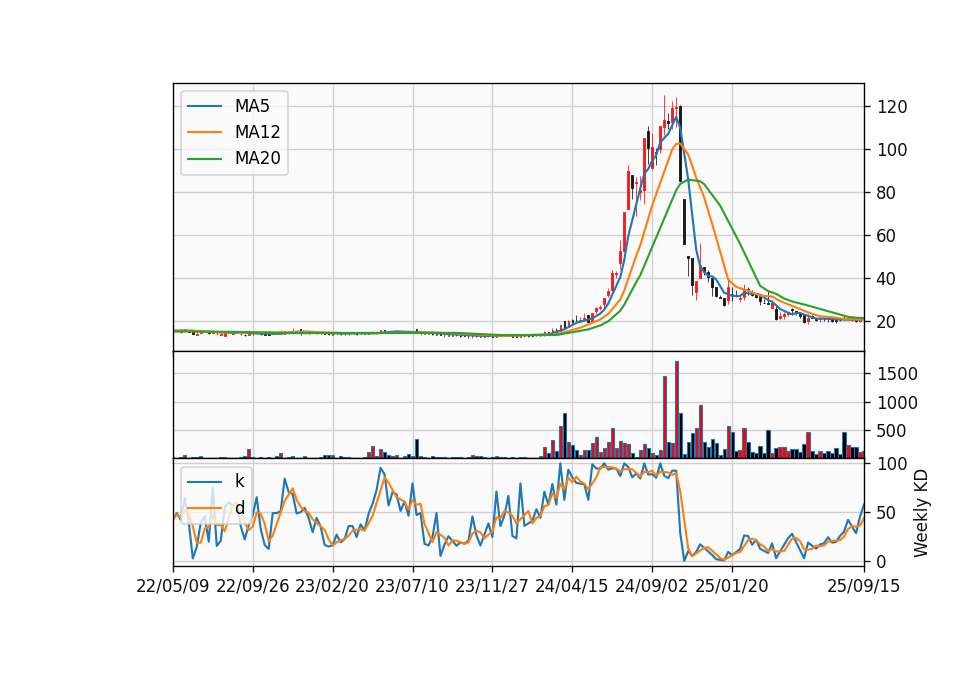Click the 25/01/20 date tick label
The height and width of the screenshot is (690, 960).
[732, 586]
